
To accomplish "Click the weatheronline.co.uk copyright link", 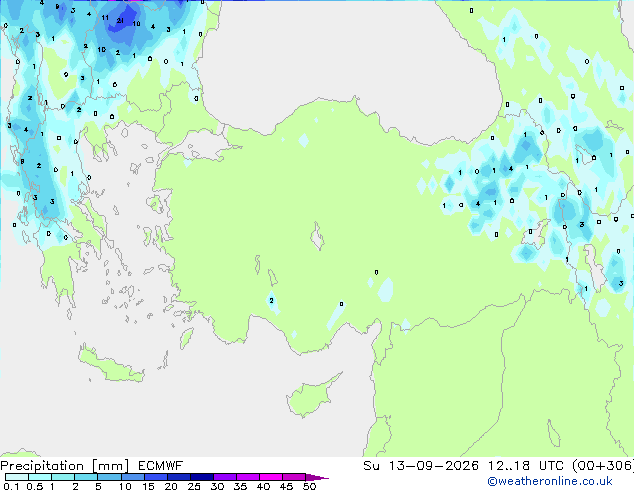I will point(549,481).
